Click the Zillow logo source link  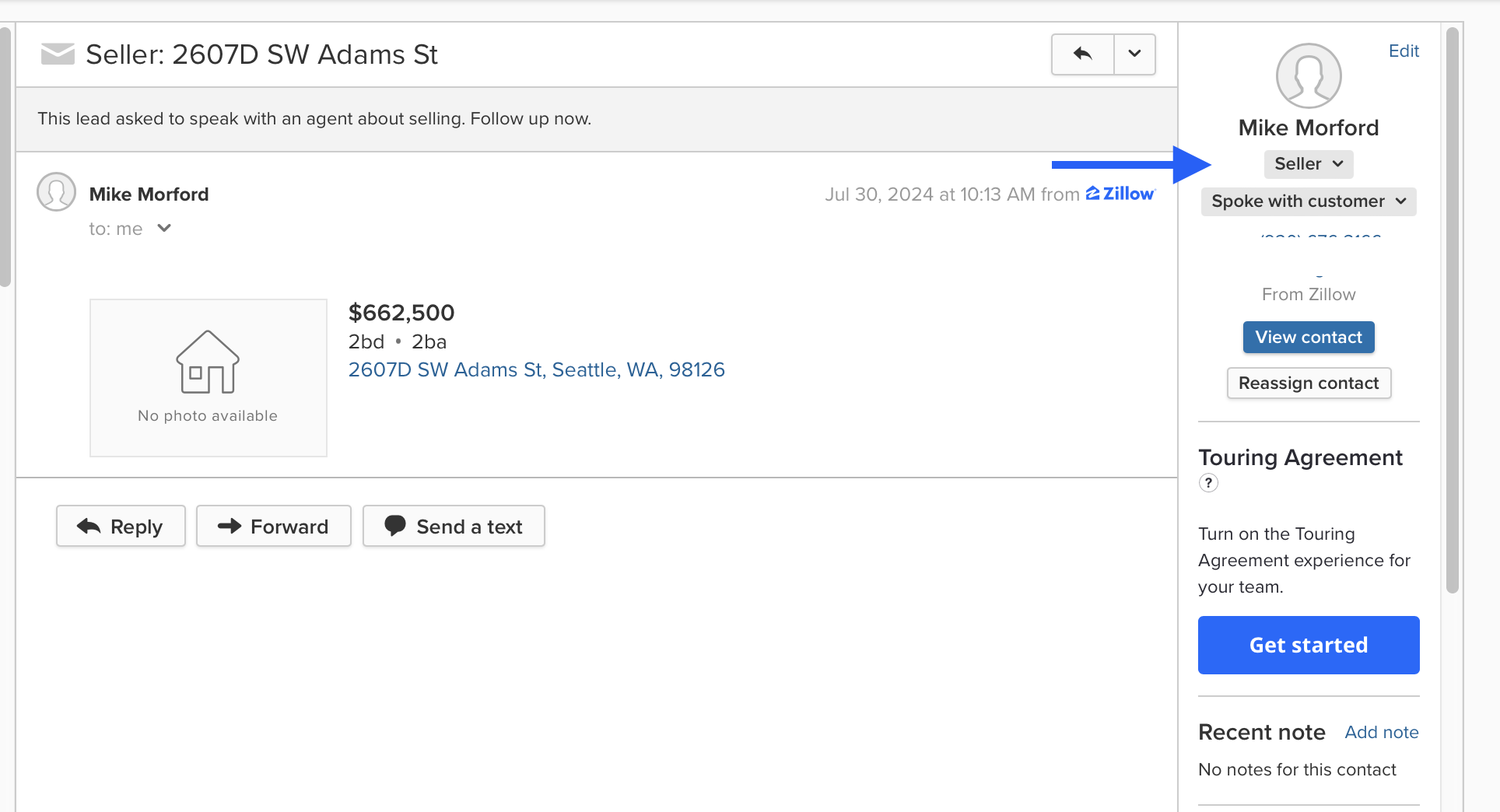(1120, 194)
